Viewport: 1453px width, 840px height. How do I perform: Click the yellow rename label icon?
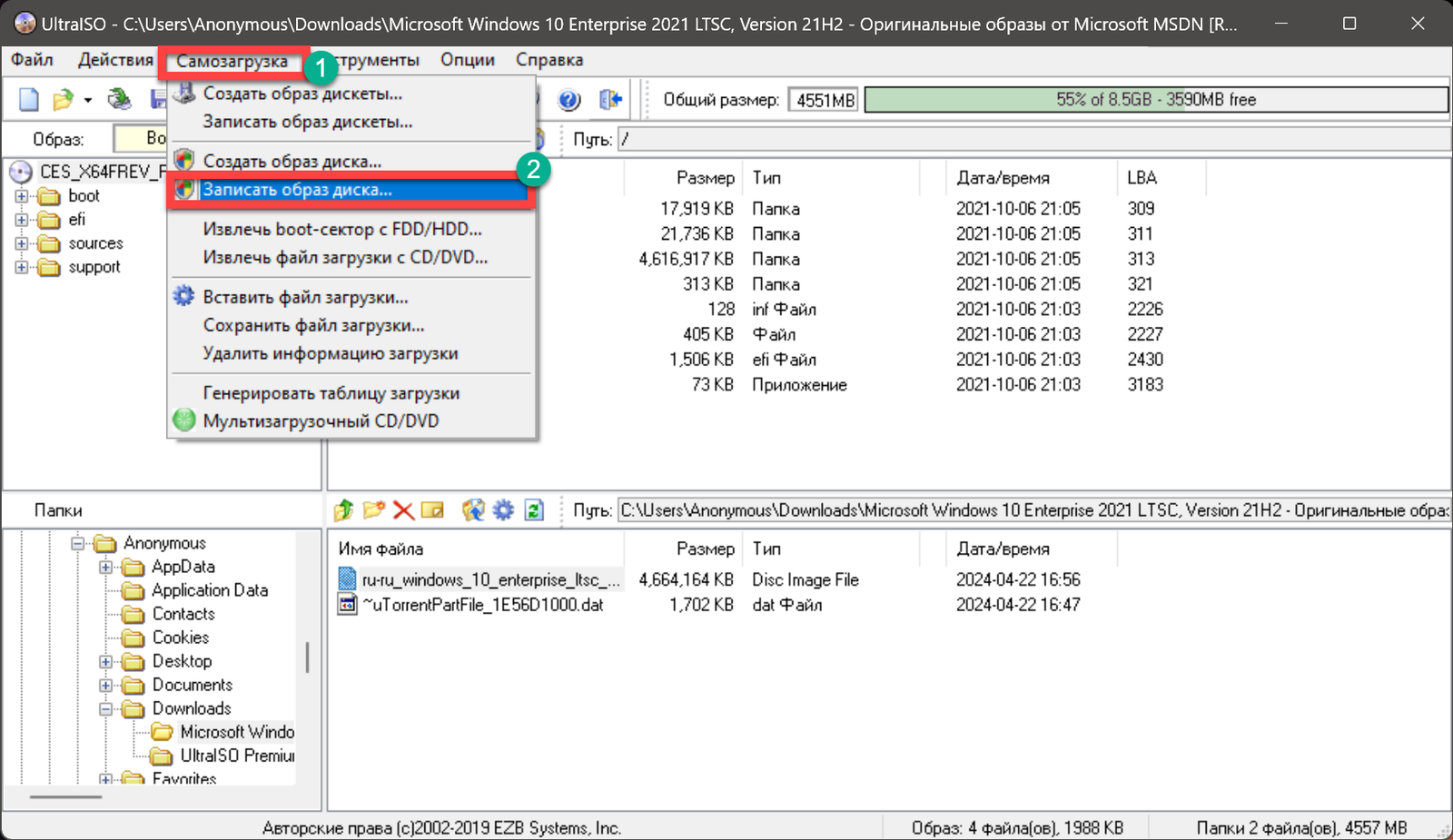point(432,510)
